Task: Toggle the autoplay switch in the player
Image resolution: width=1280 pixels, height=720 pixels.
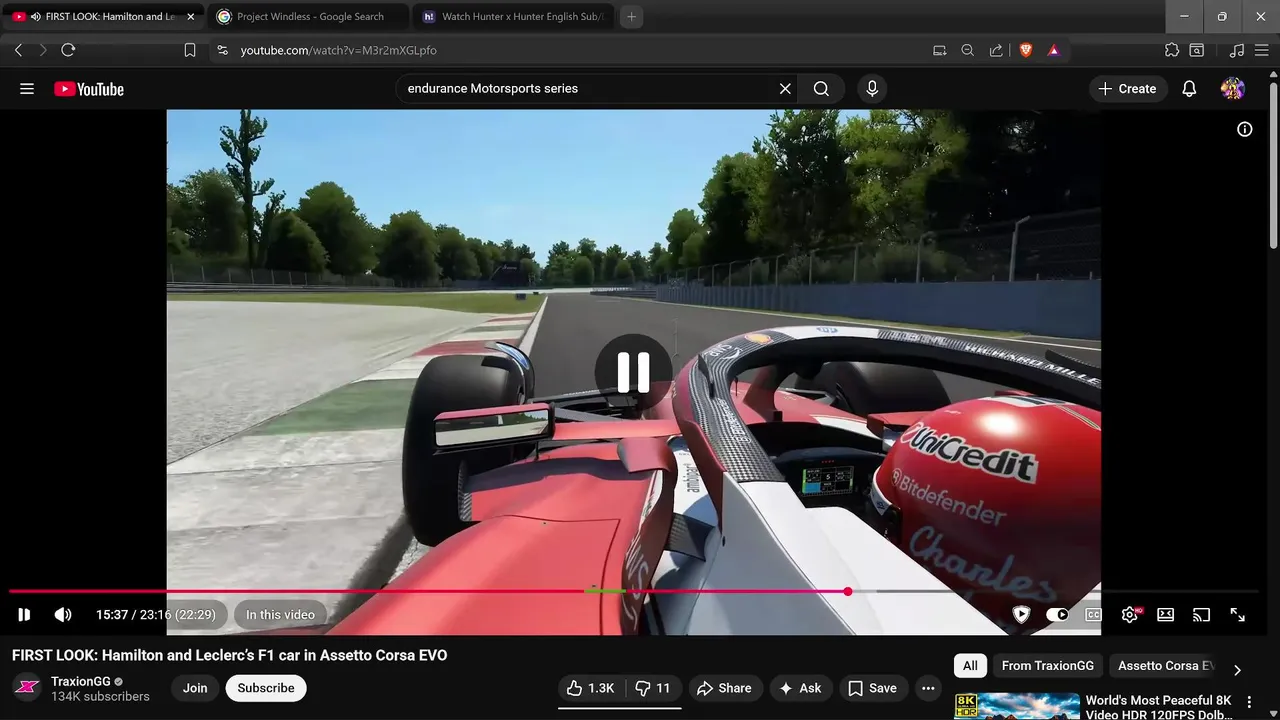Action: (x=1057, y=615)
